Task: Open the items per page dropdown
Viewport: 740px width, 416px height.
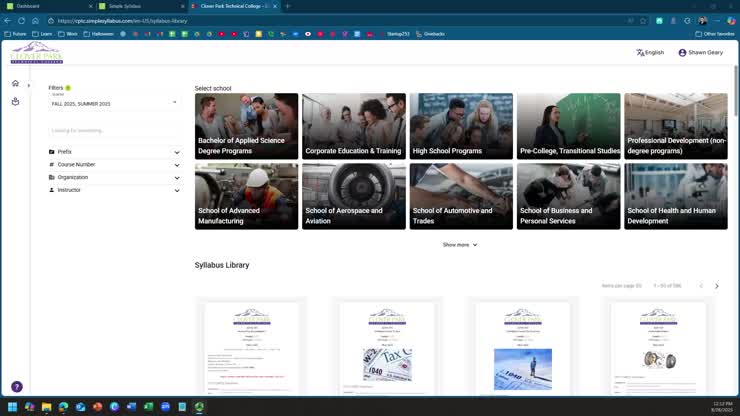Action: [622, 286]
